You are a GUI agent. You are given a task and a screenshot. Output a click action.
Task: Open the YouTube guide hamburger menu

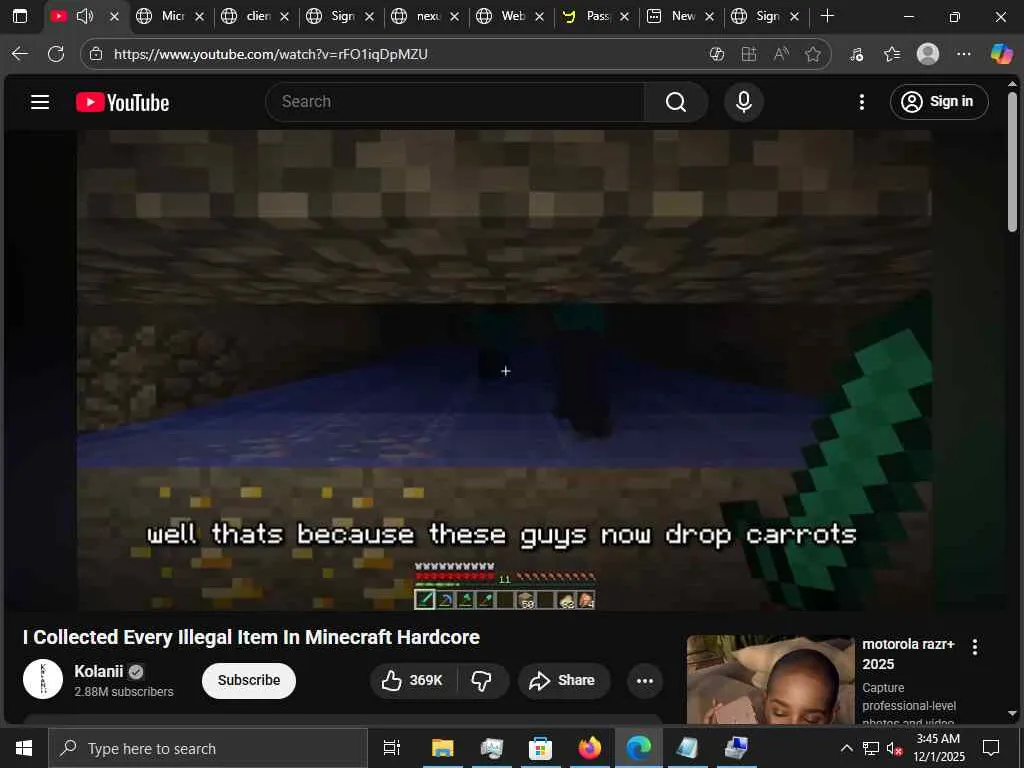pyautogui.click(x=40, y=102)
